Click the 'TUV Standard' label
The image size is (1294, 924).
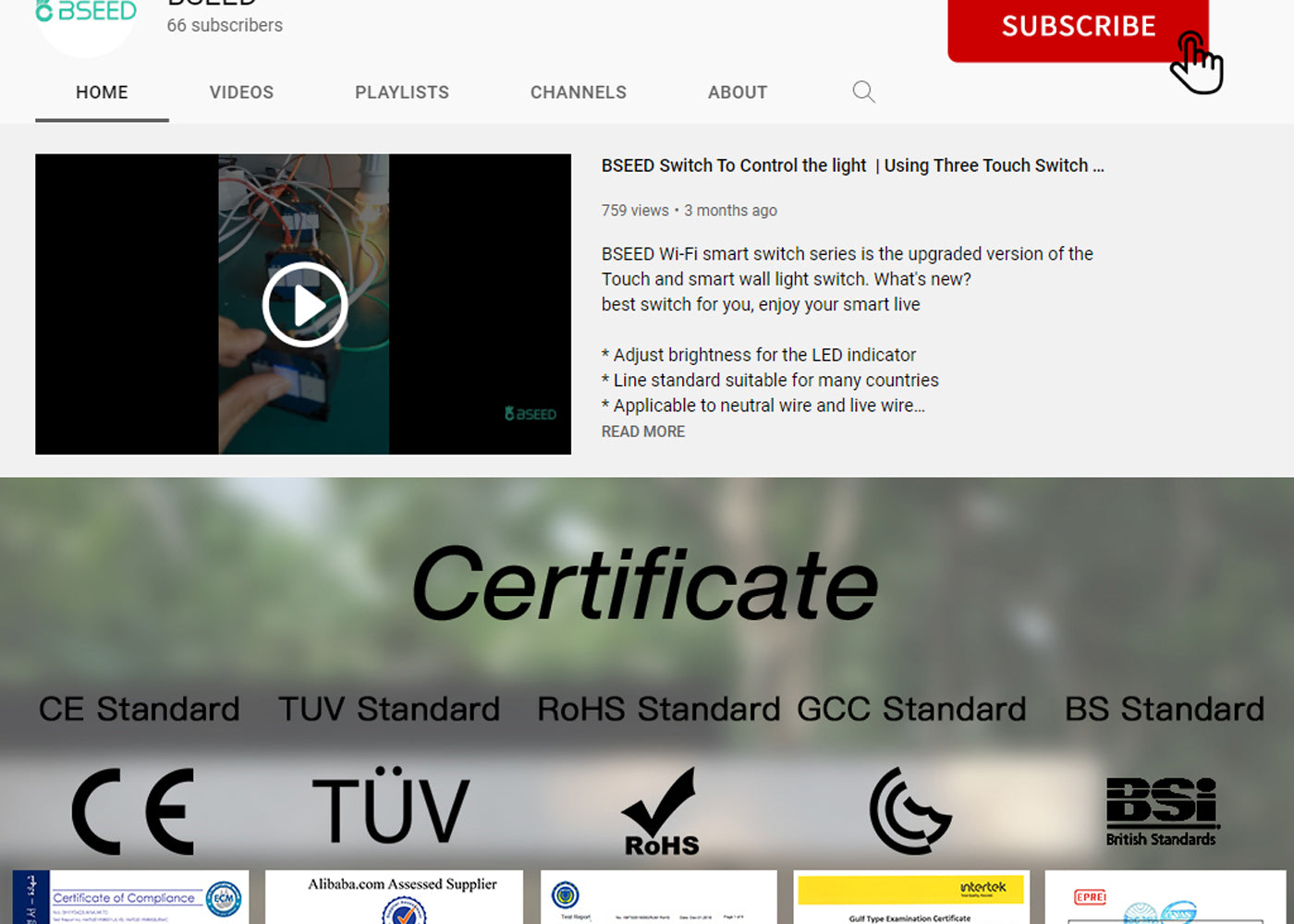[x=389, y=709]
